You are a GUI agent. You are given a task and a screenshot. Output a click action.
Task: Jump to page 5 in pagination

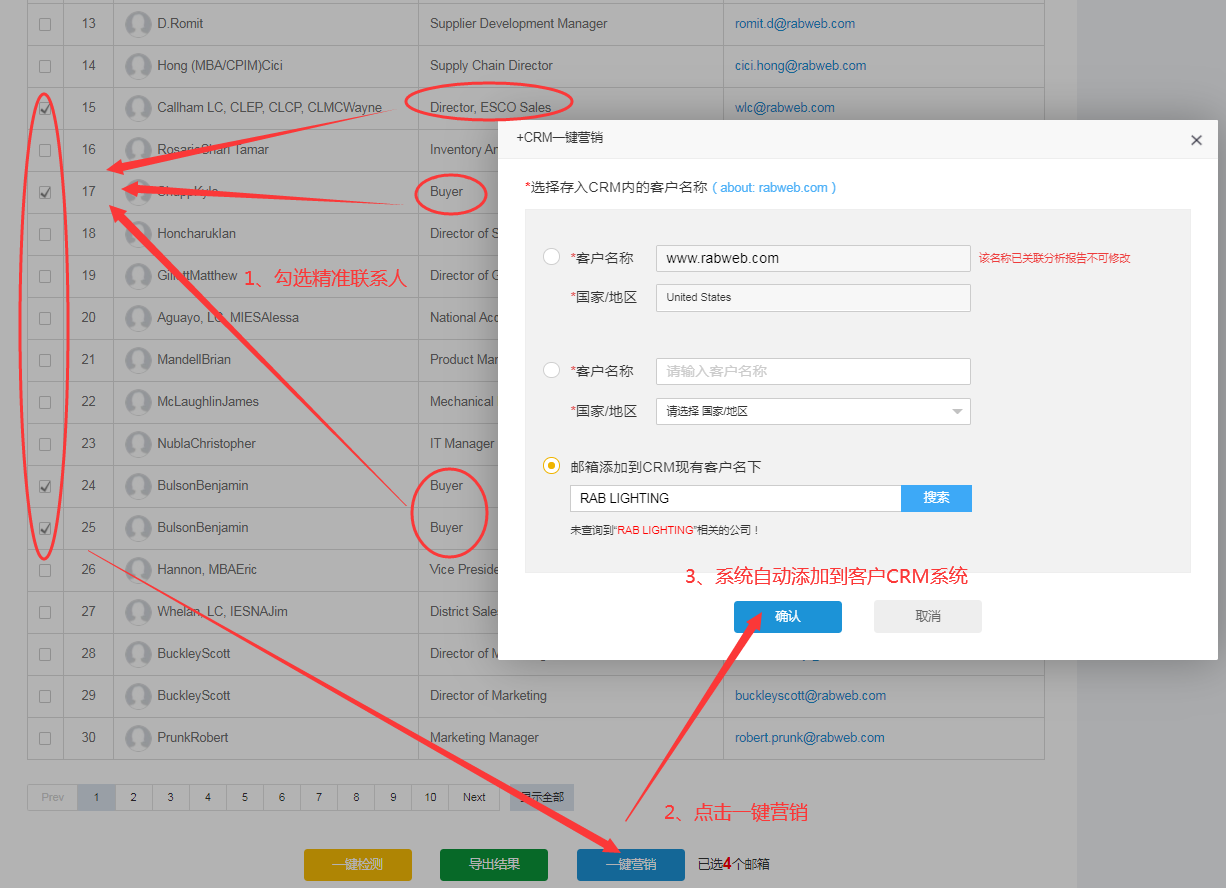click(x=245, y=797)
